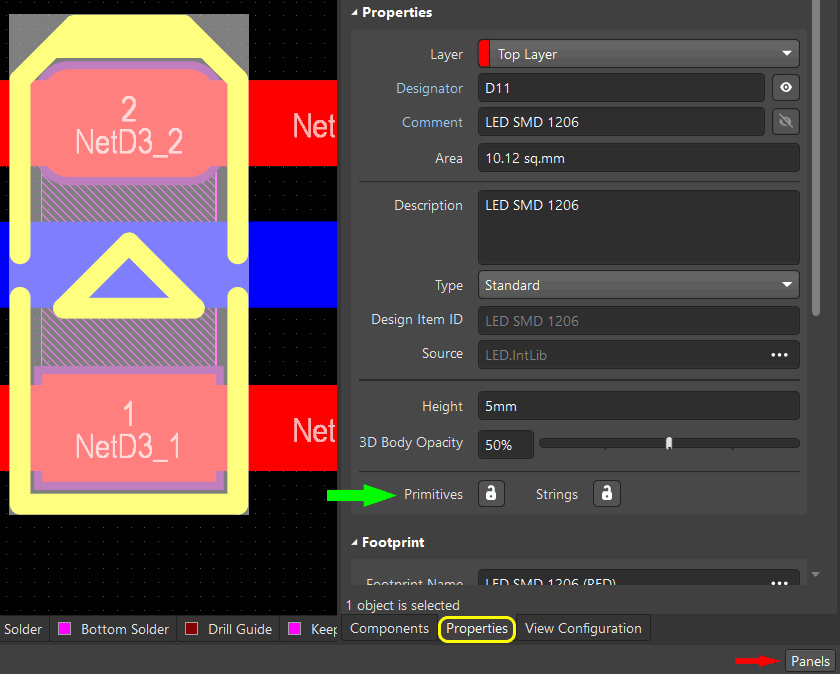The width and height of the screenshot is (840, 674).
Task: Click the Designator input field
Action: [620, 88]
